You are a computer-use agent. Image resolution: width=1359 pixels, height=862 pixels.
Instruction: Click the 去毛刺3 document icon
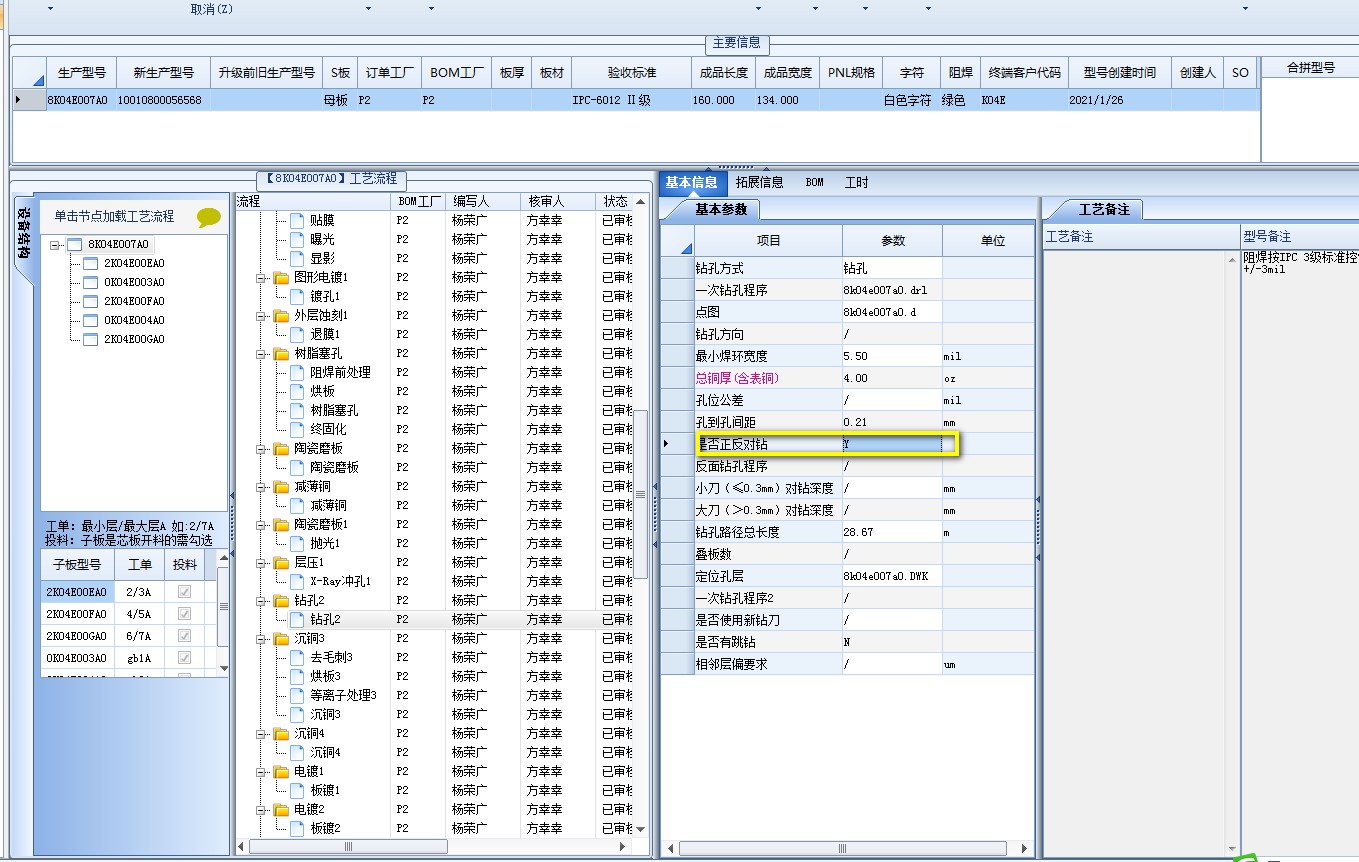click(x=297, y=657)
